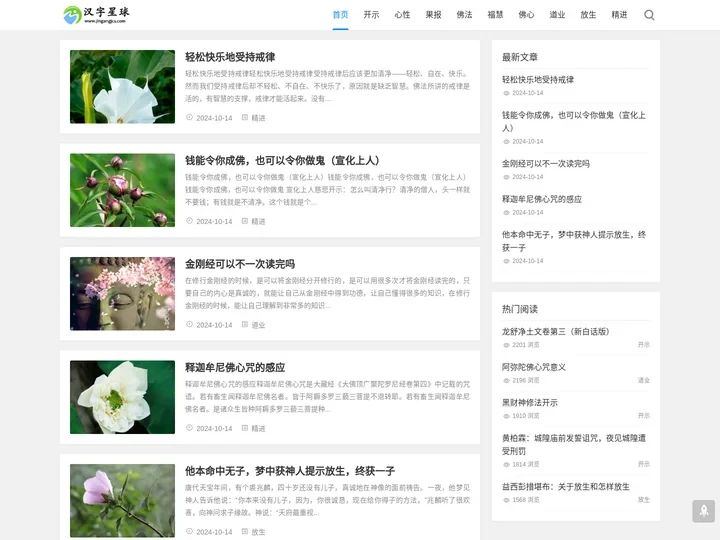Open main-list article 释迦牟尼佛心咒的感应
Screen dimensions: 720x540
[x=235, y=367]
